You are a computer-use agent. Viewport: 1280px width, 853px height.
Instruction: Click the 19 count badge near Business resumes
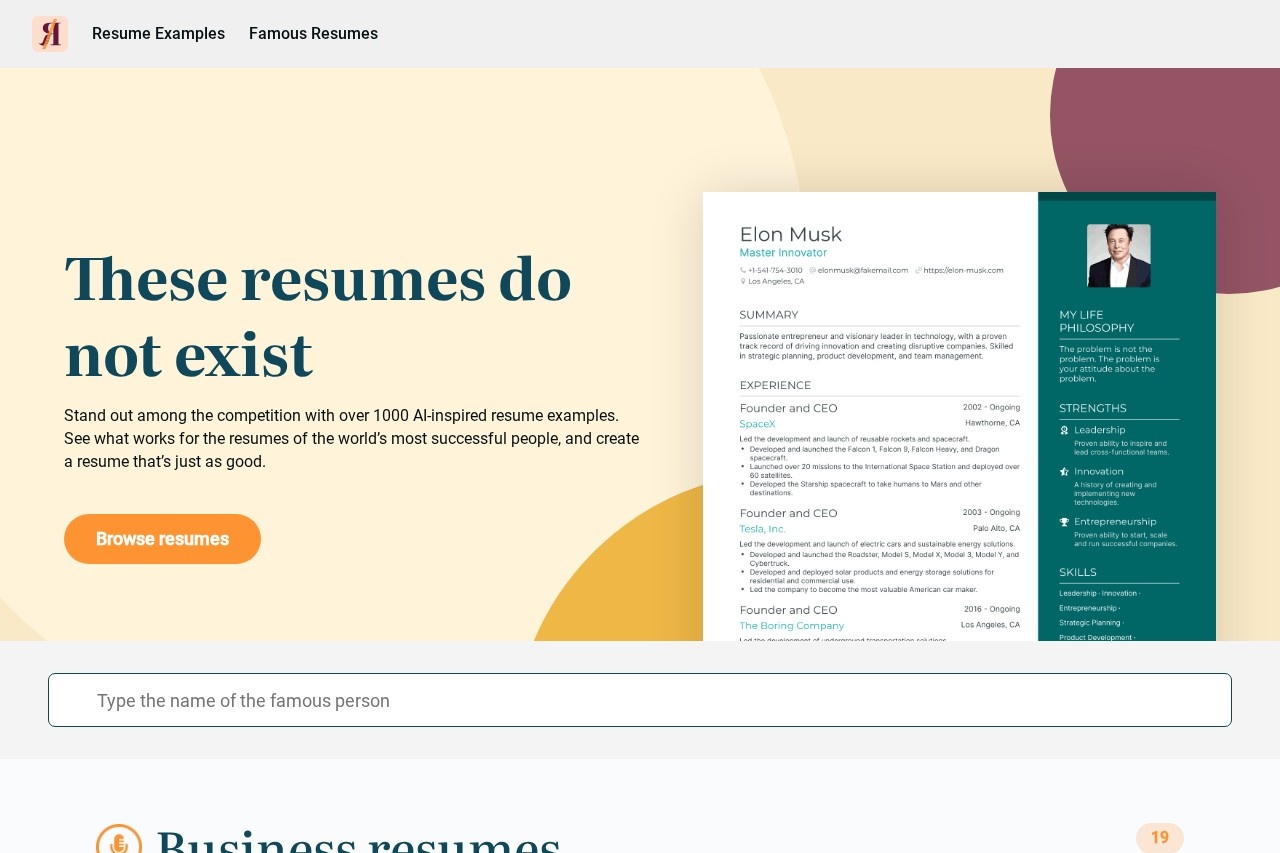click(x=1159, y=837)
